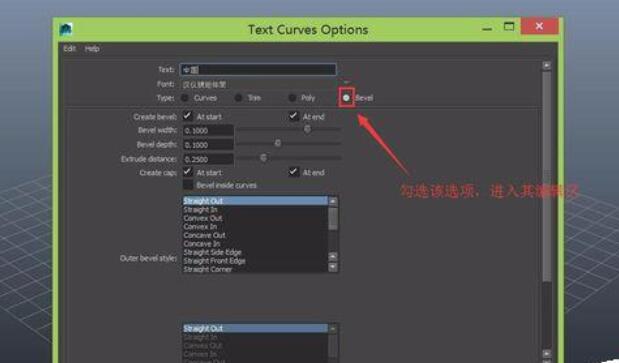Uncheck Create bevel At start
The width and height of the screenshot is (619, 363).
[188, 116]
